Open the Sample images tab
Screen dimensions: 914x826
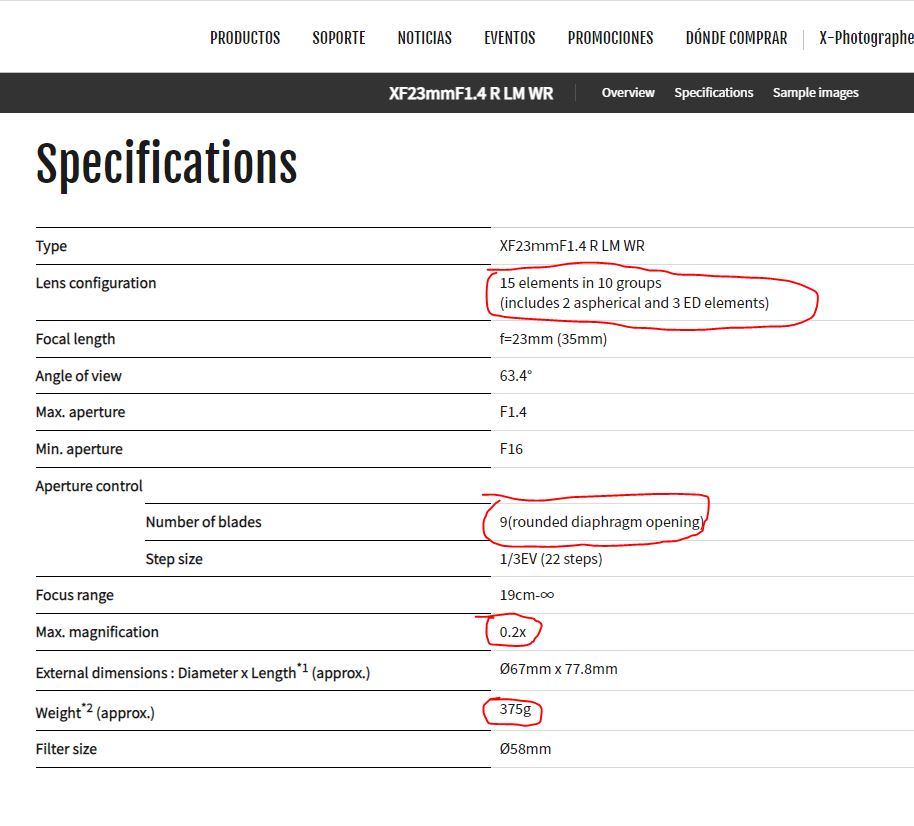(x=815, y=93)
